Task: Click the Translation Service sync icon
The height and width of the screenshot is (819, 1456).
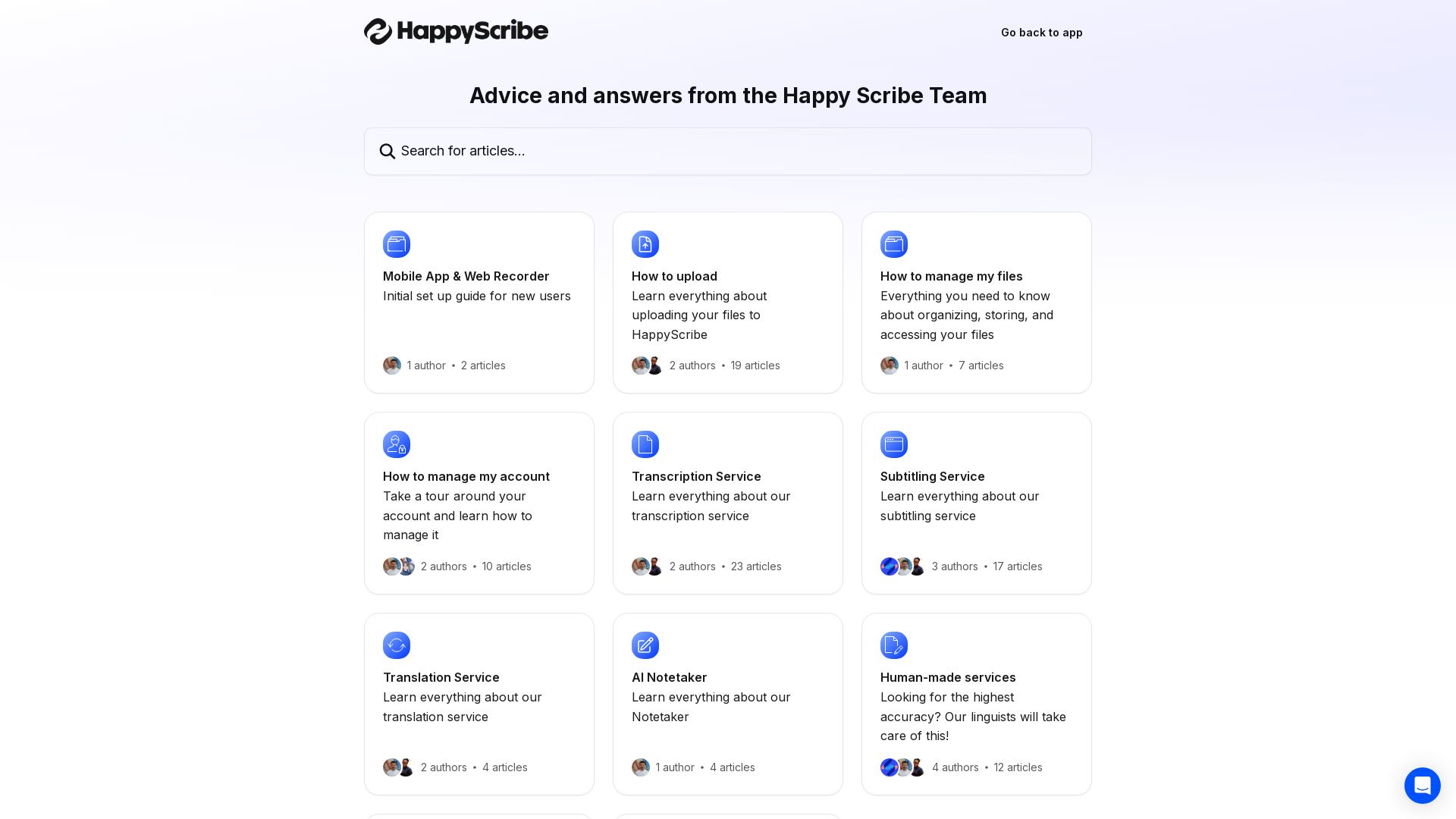Action: coord(397,645)
